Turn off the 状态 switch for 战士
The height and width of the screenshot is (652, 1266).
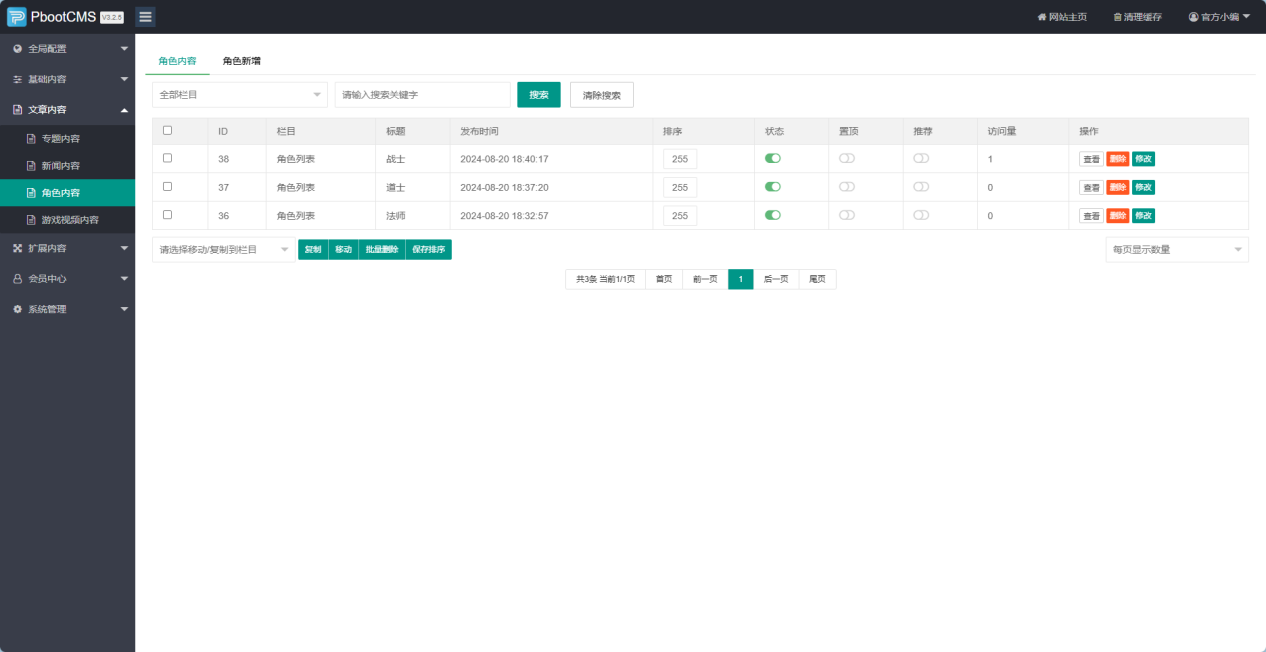click(x=773, y=158)
